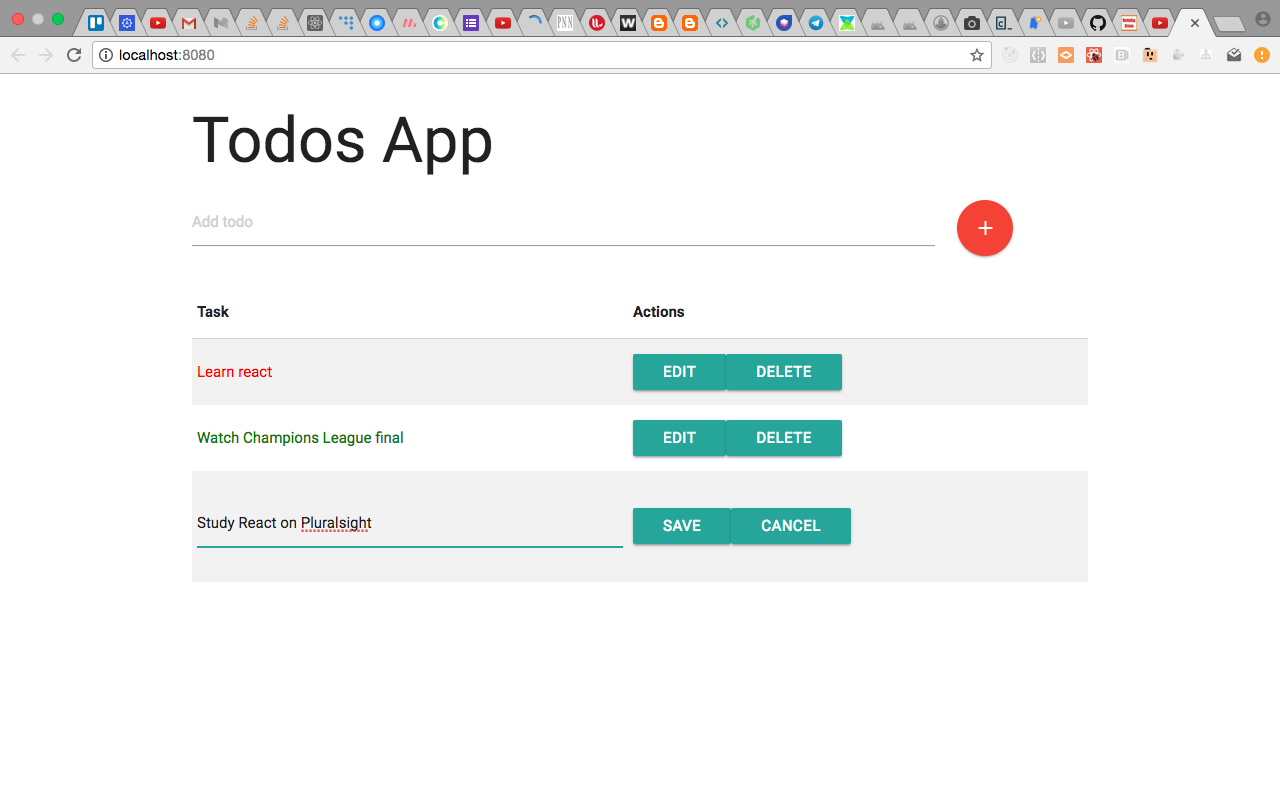The height and width of the screenshot is (800, 1280).
Task: Cancel editing the current todo
Action: pyautogui.click(x=790, y=525)
